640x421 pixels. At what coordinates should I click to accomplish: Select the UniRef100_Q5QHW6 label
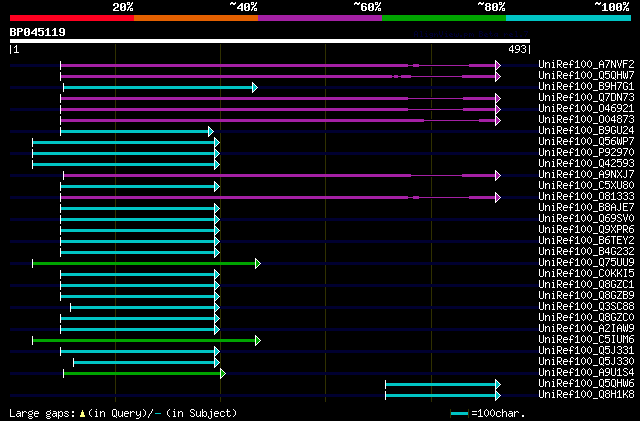[x=586, y=384]
